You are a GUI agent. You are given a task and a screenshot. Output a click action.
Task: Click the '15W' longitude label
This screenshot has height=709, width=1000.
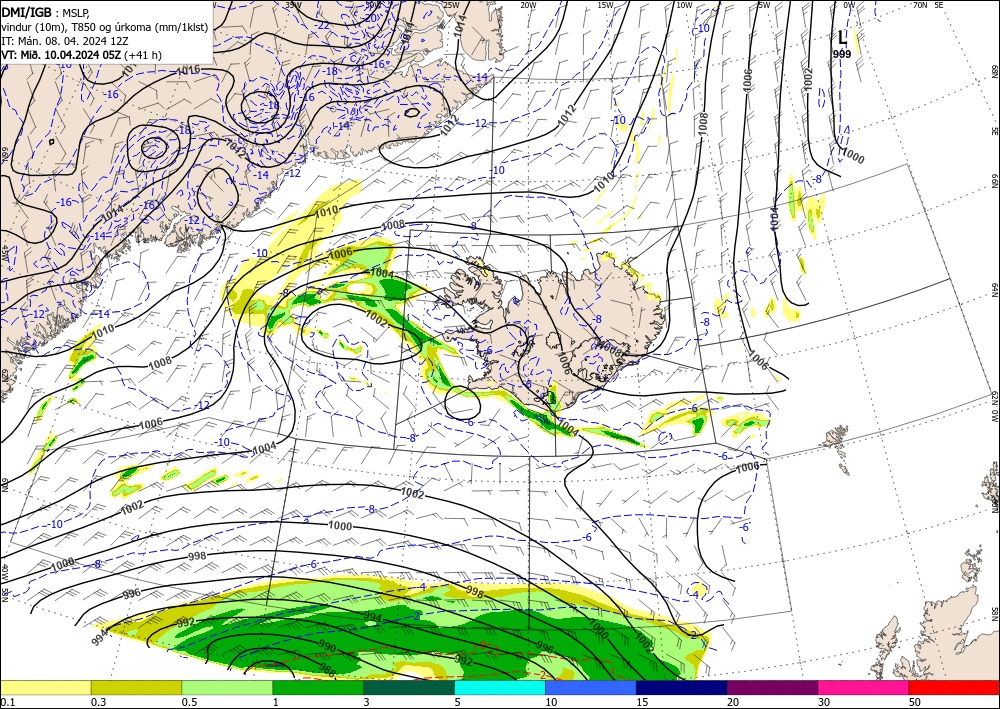(x=605, y=5)
